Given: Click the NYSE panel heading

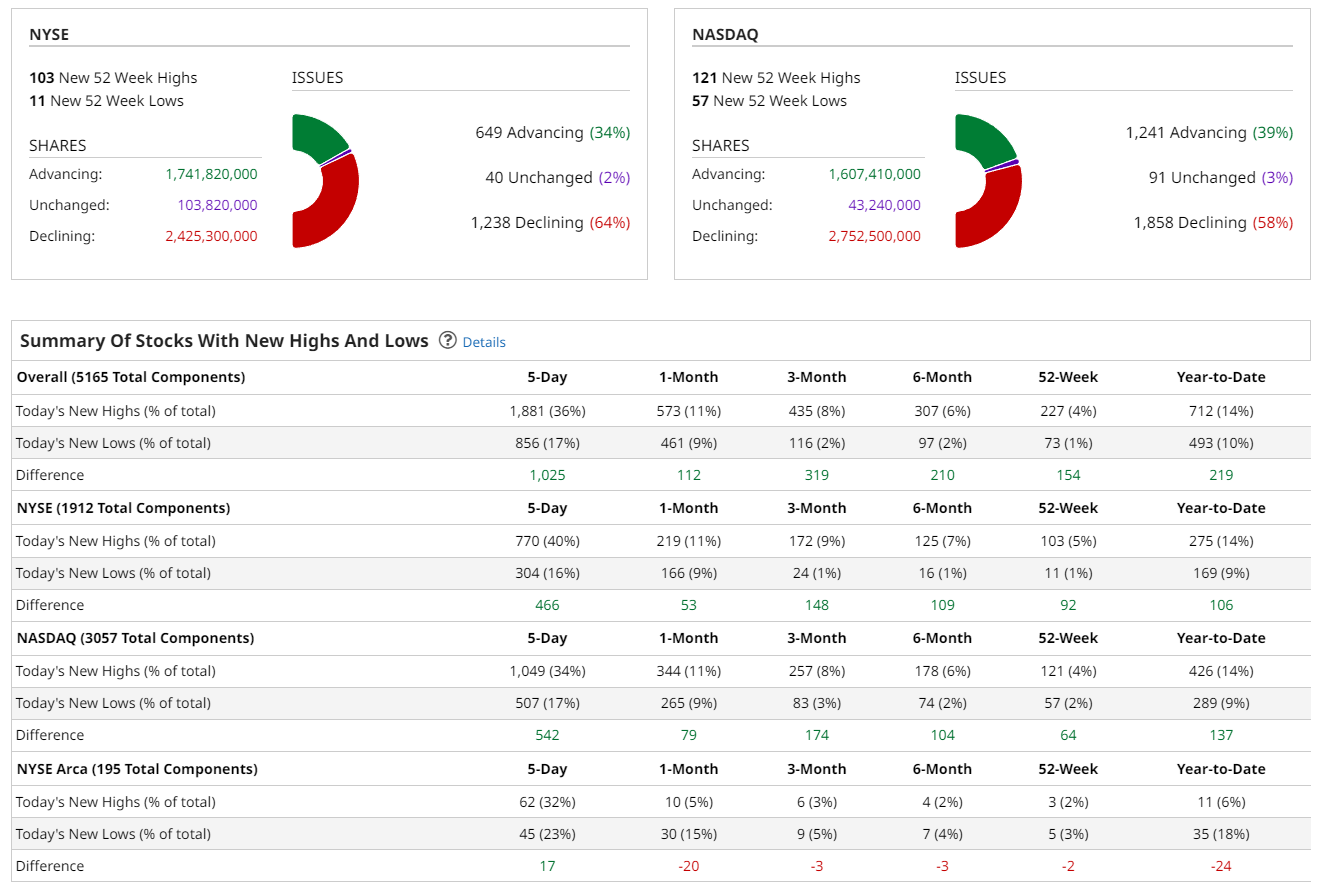Looking at the screenshot, I should tap(49, 34).
